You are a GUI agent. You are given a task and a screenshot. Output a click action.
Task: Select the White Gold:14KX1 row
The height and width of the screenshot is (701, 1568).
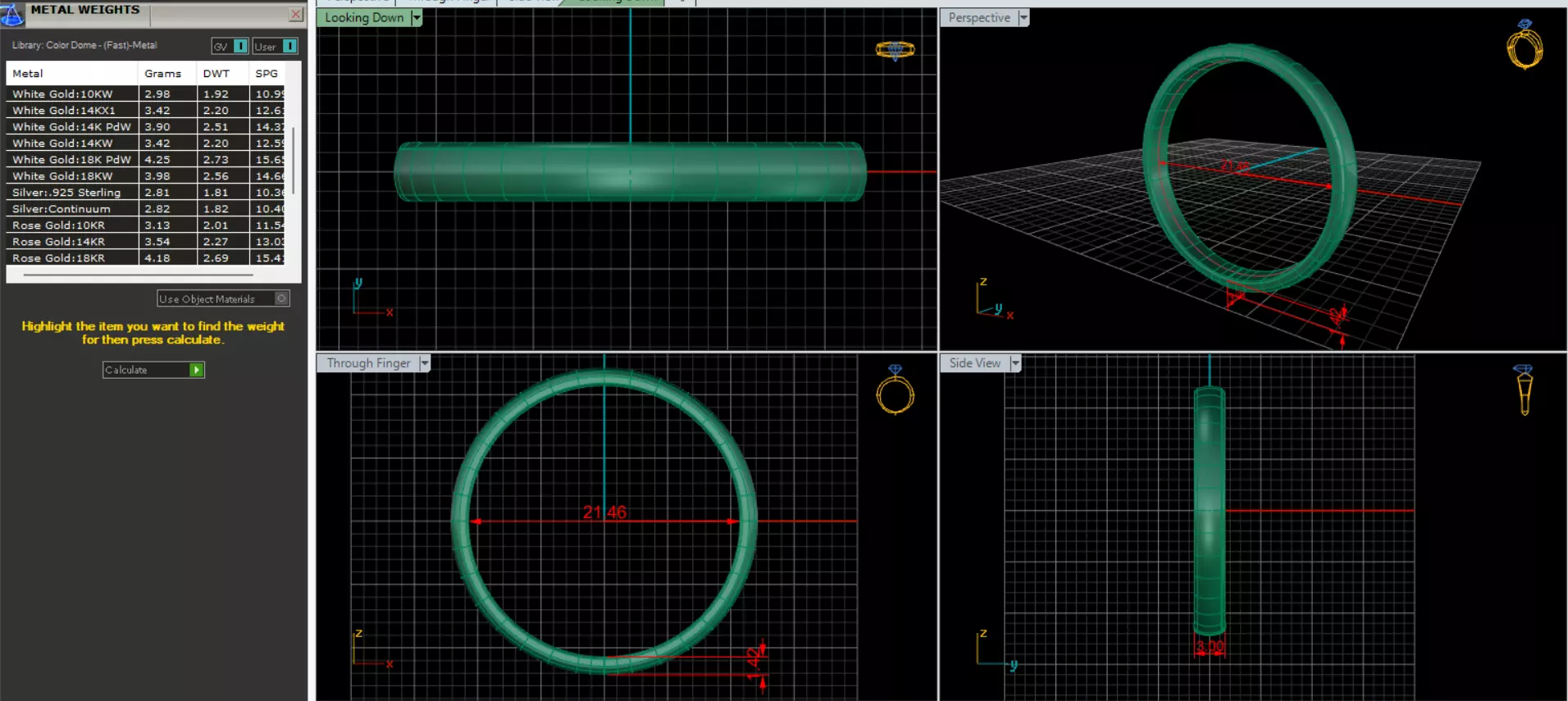(x=145, y=110)
